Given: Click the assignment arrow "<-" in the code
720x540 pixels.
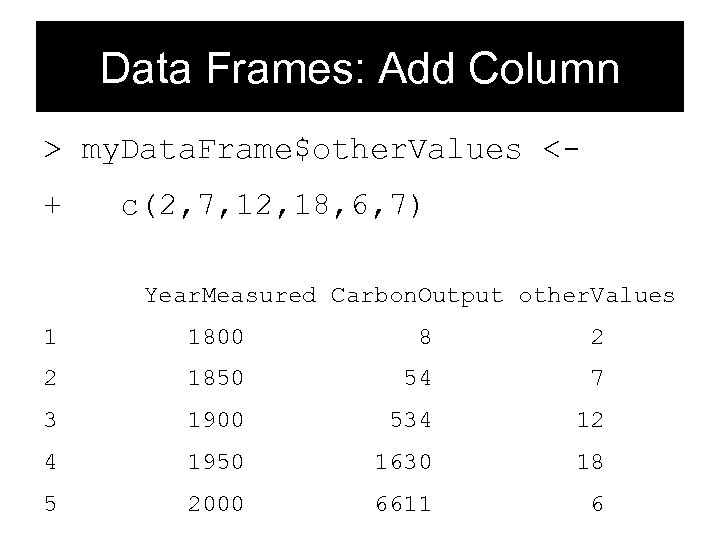Looking at the screenshot, I should pos(562,150).
